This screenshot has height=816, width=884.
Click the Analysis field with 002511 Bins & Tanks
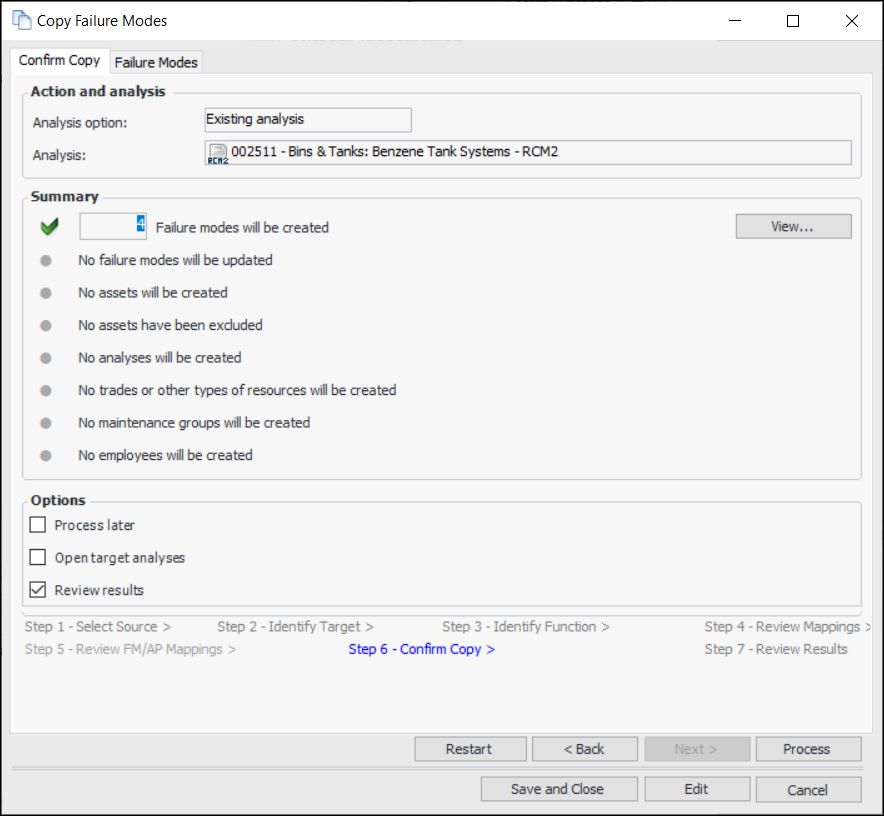tap(528, 152)
